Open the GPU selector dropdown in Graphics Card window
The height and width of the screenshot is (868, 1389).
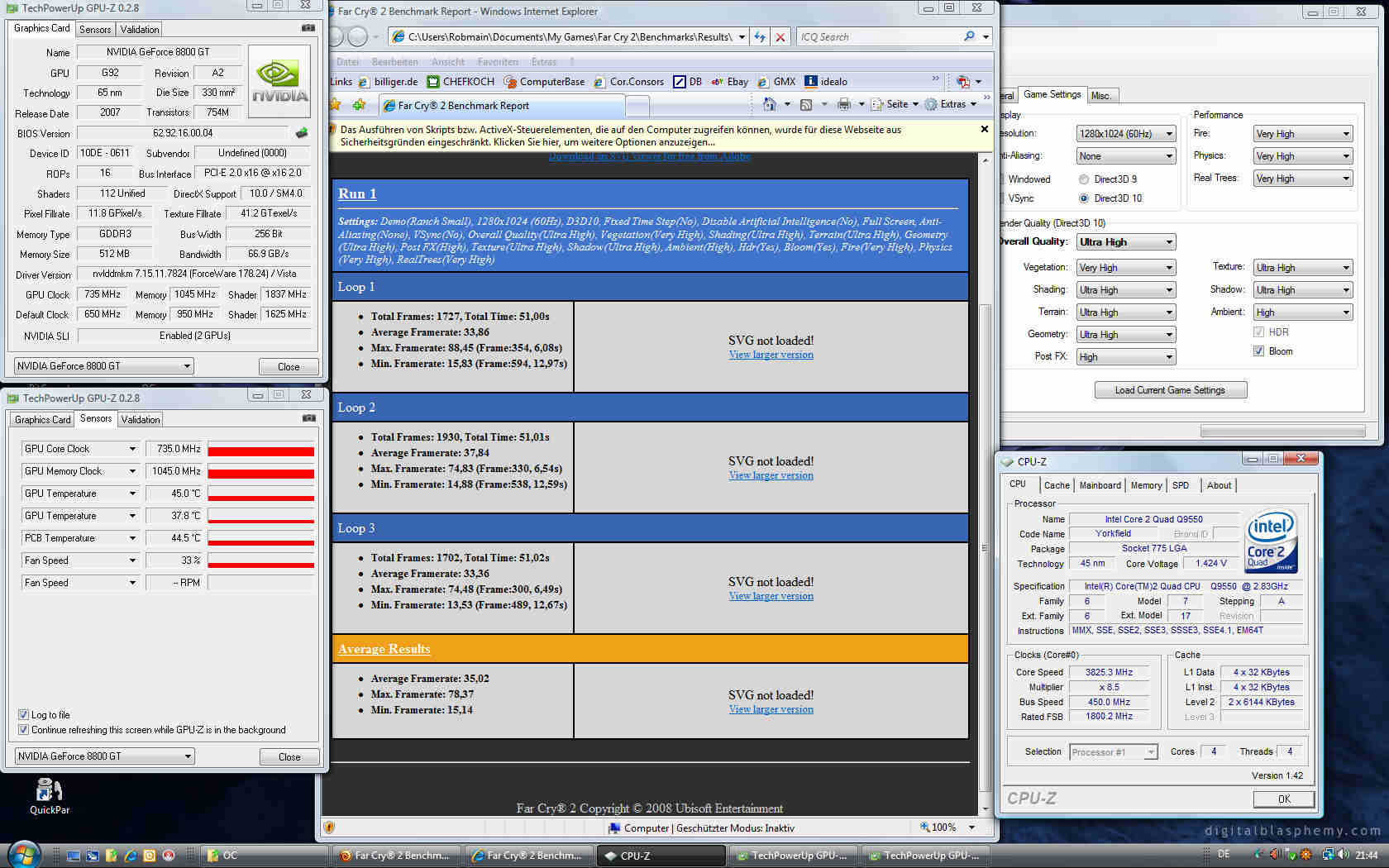pos(104,365)
